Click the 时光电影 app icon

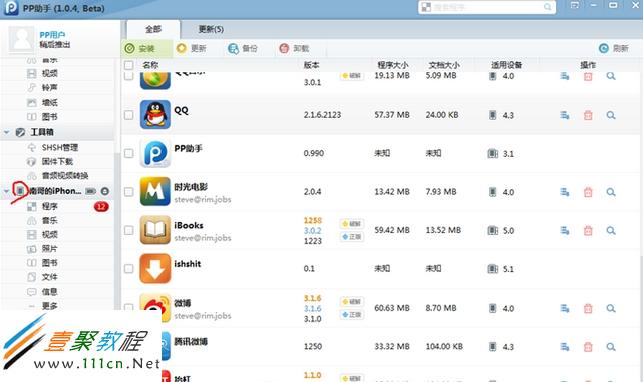pos(155,191)
